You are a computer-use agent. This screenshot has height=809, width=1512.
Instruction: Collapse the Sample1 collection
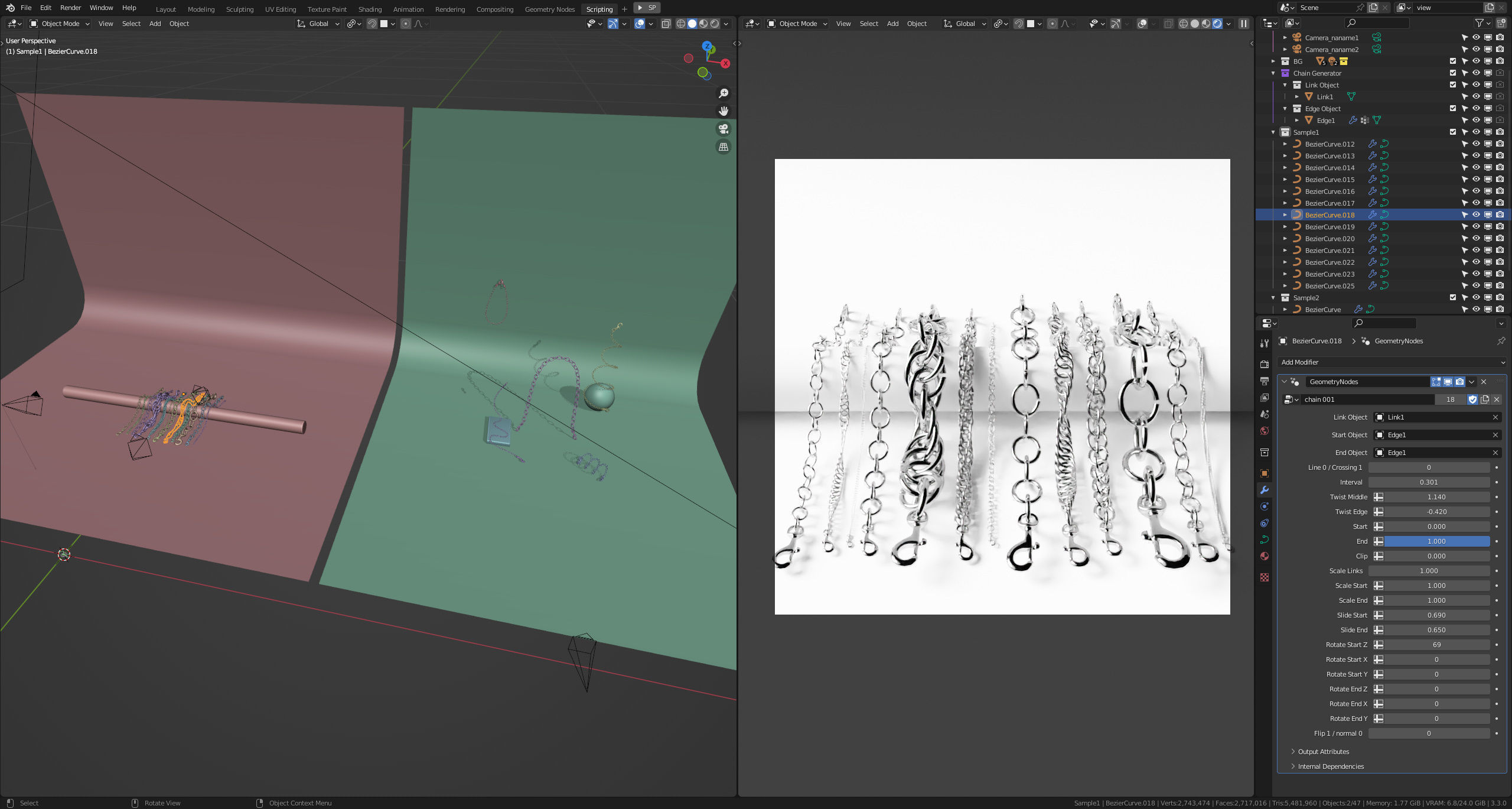(x=1273, y=132)
